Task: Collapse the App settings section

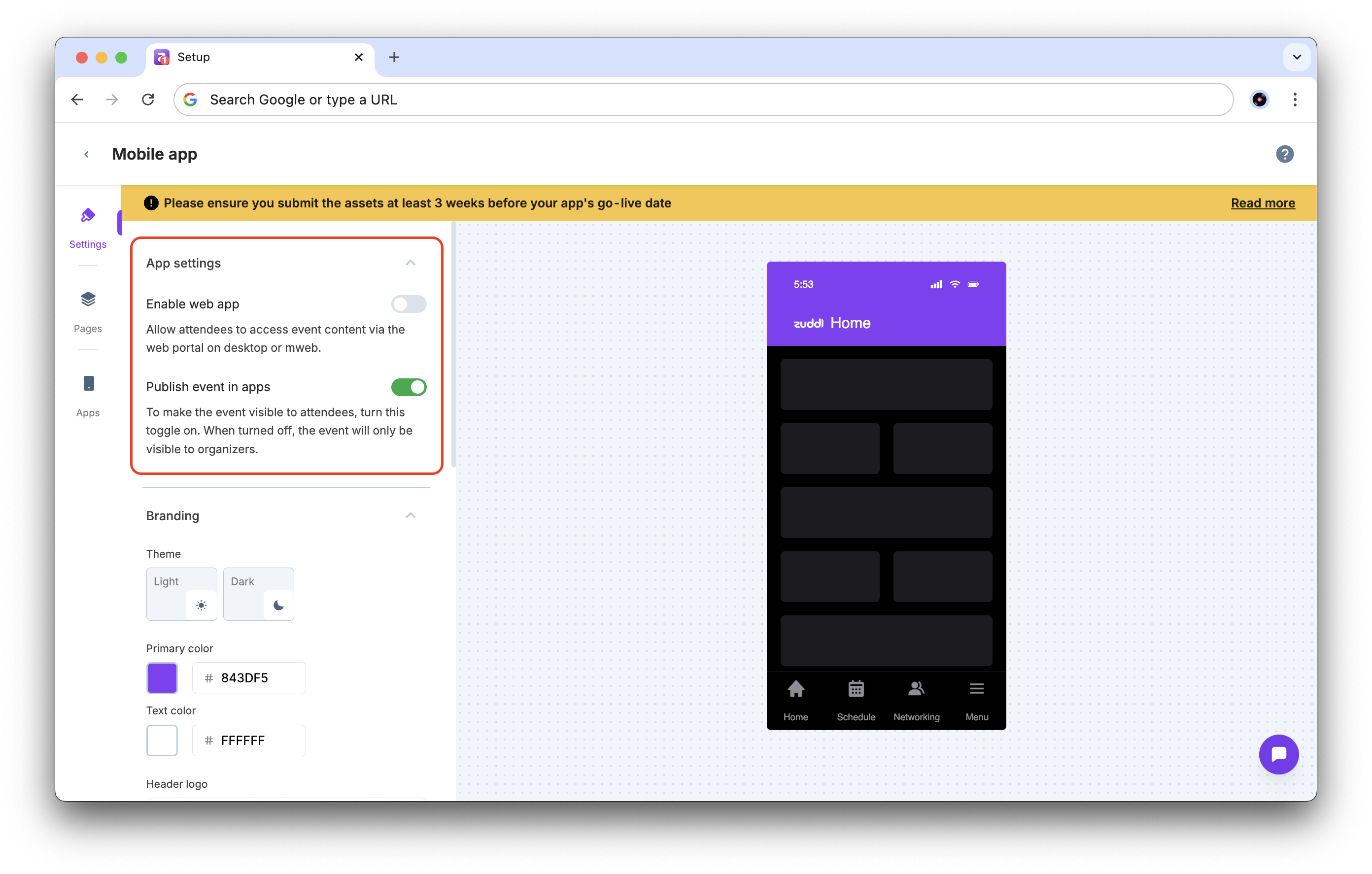Action: pyautogui.click(x=410, y=263)
